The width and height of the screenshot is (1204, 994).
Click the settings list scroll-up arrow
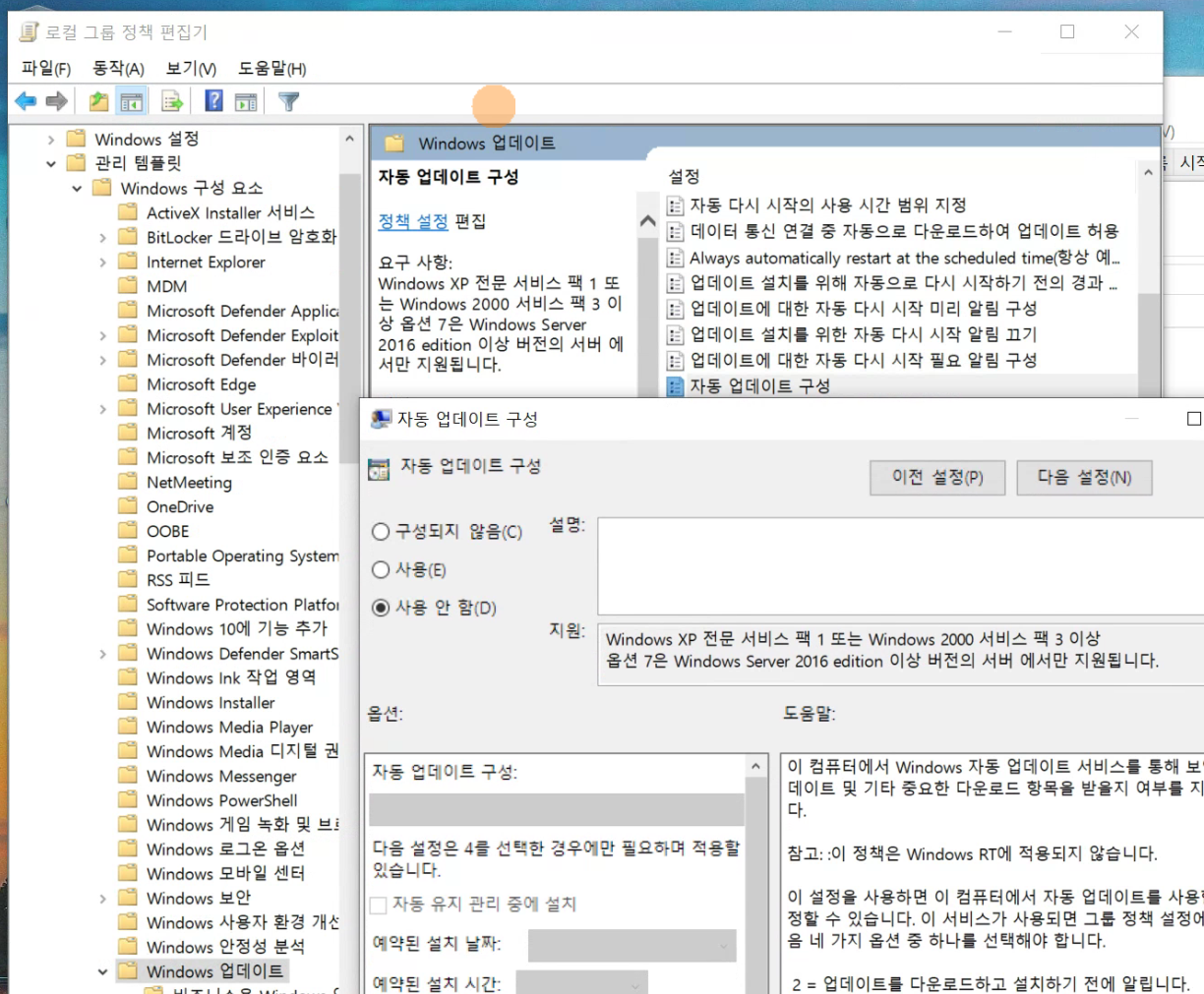pyautogui.click(x=1147, y=173)
